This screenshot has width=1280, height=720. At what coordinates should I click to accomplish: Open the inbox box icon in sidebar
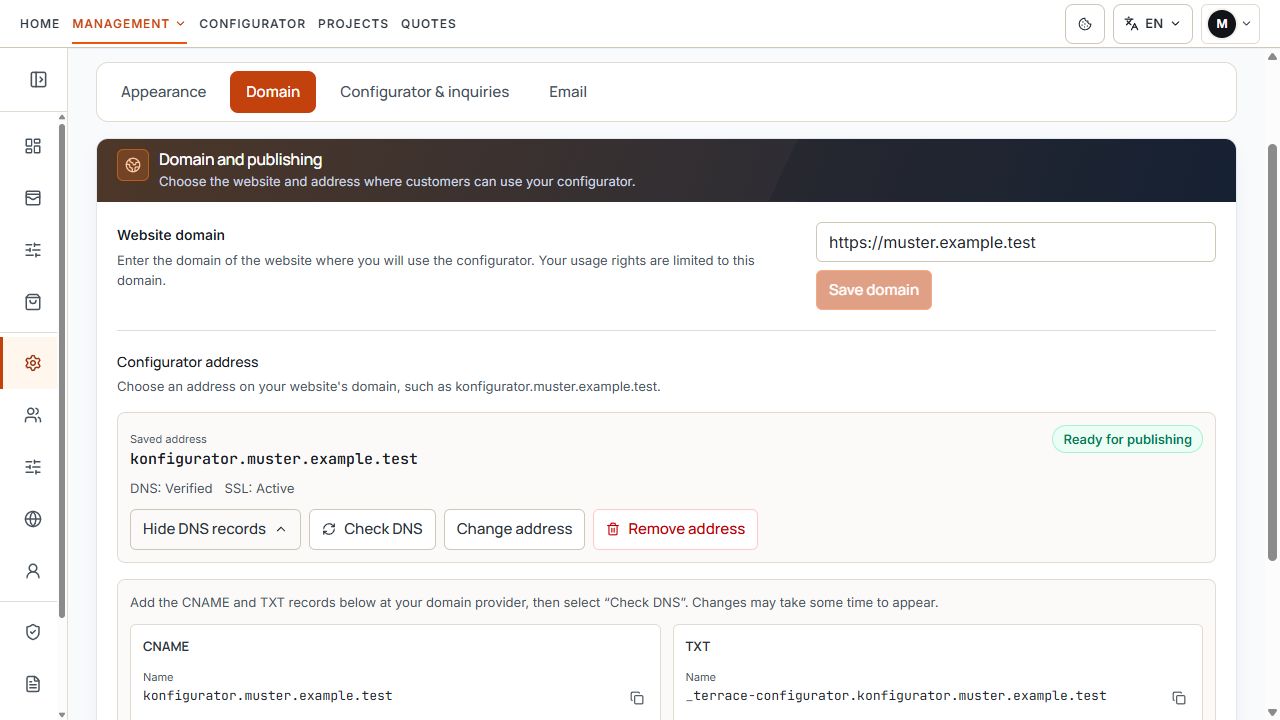tap(33, 198)
